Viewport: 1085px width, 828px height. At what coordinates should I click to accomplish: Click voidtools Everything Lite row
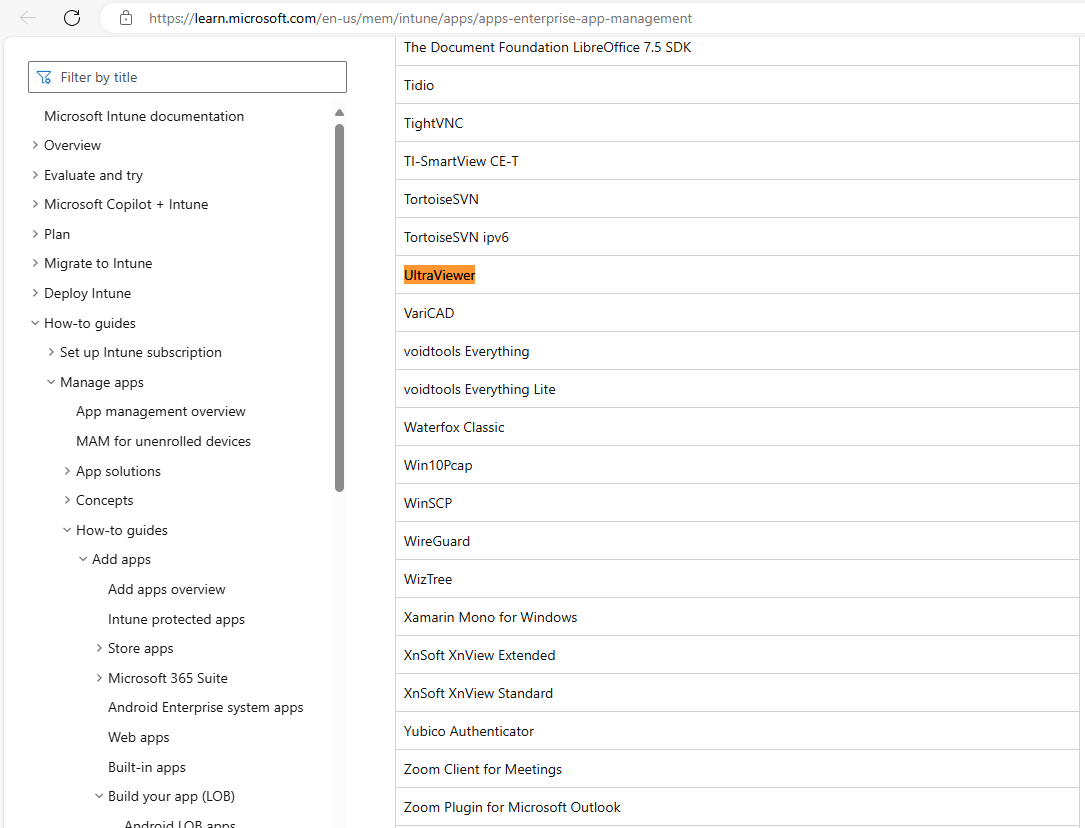click(737, 389)
